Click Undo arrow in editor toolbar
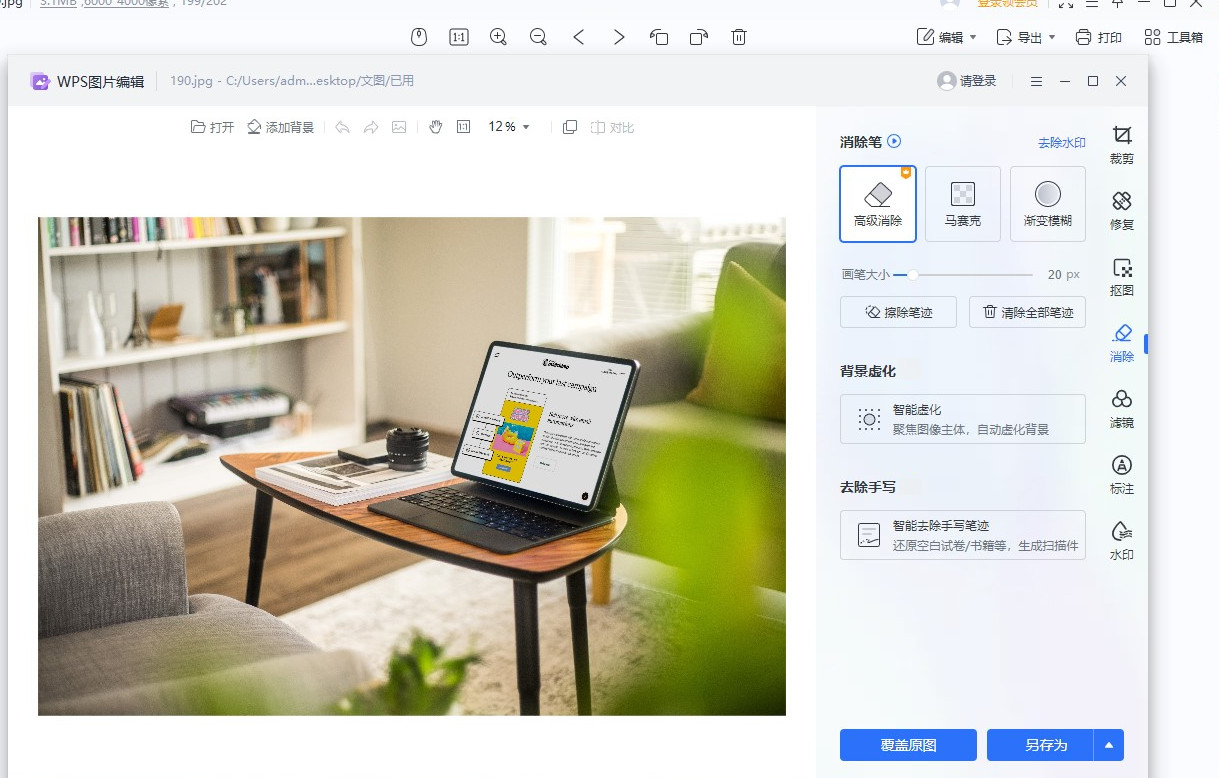Screen dimensions: 1219x778 point(343,127)
